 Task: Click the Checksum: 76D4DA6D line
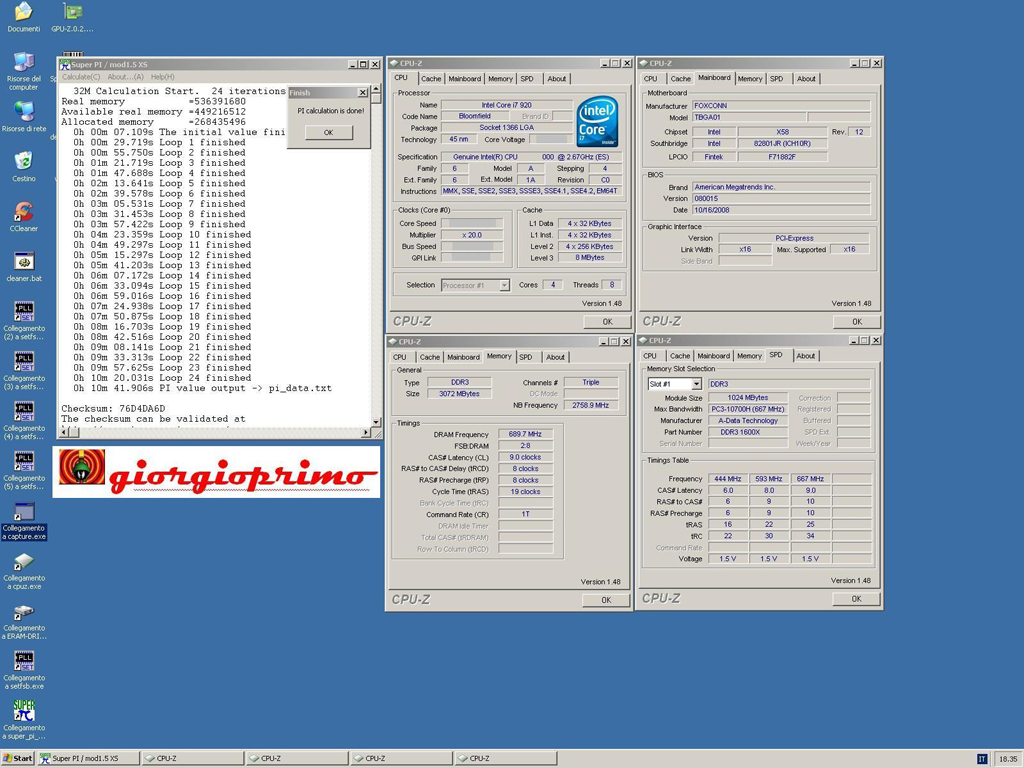click(x=114, y=408)
